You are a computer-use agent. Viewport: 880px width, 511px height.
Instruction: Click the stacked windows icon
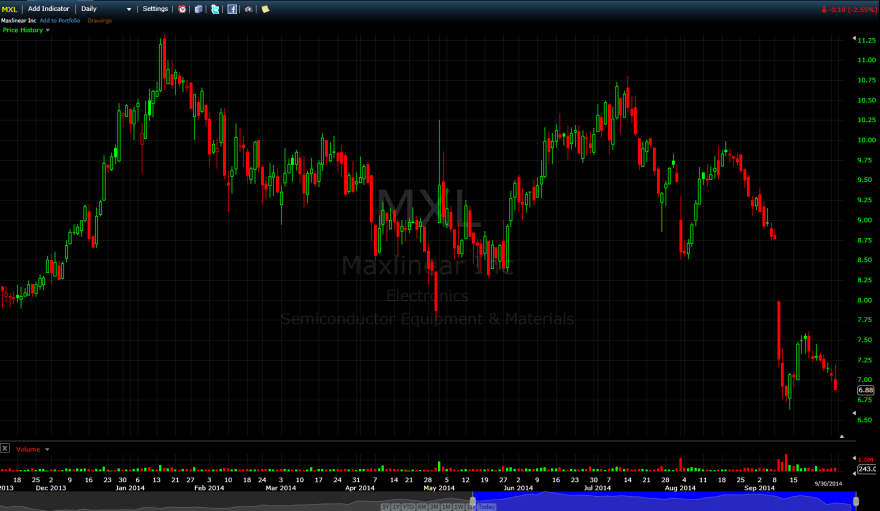coord(198,9)
